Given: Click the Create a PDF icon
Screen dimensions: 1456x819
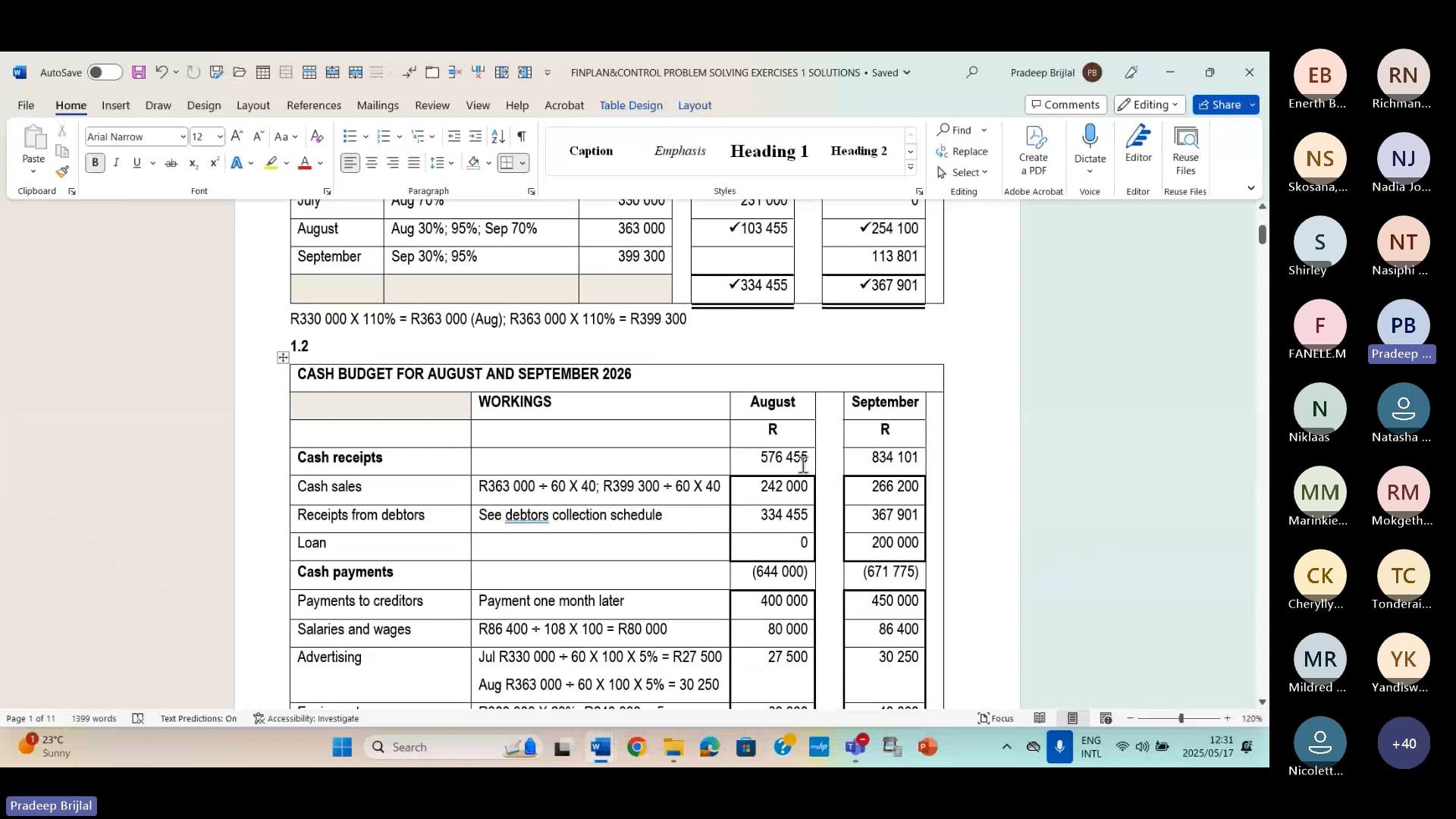Looking at the screenshot, I should click(1034, 144).
